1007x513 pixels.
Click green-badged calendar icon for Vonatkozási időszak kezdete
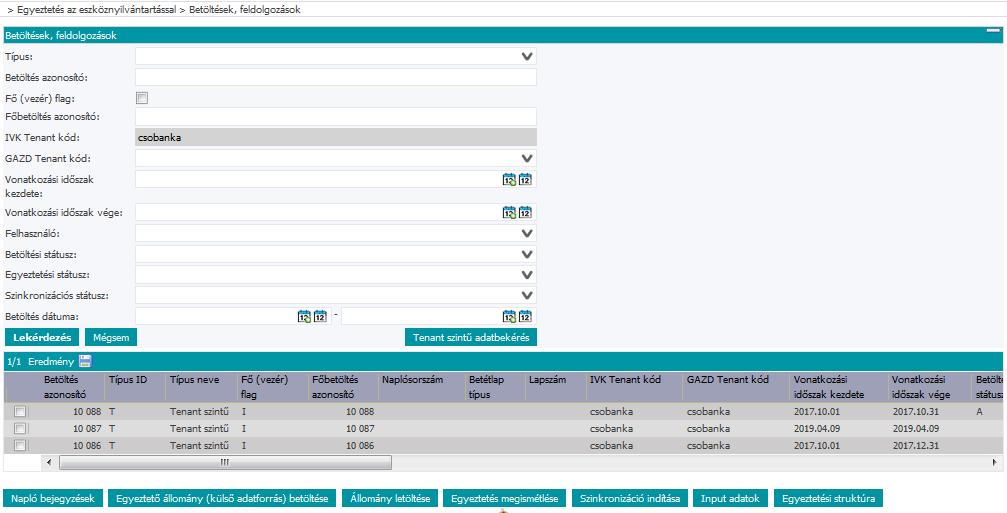pyautogui.click(x=509, y=180)
